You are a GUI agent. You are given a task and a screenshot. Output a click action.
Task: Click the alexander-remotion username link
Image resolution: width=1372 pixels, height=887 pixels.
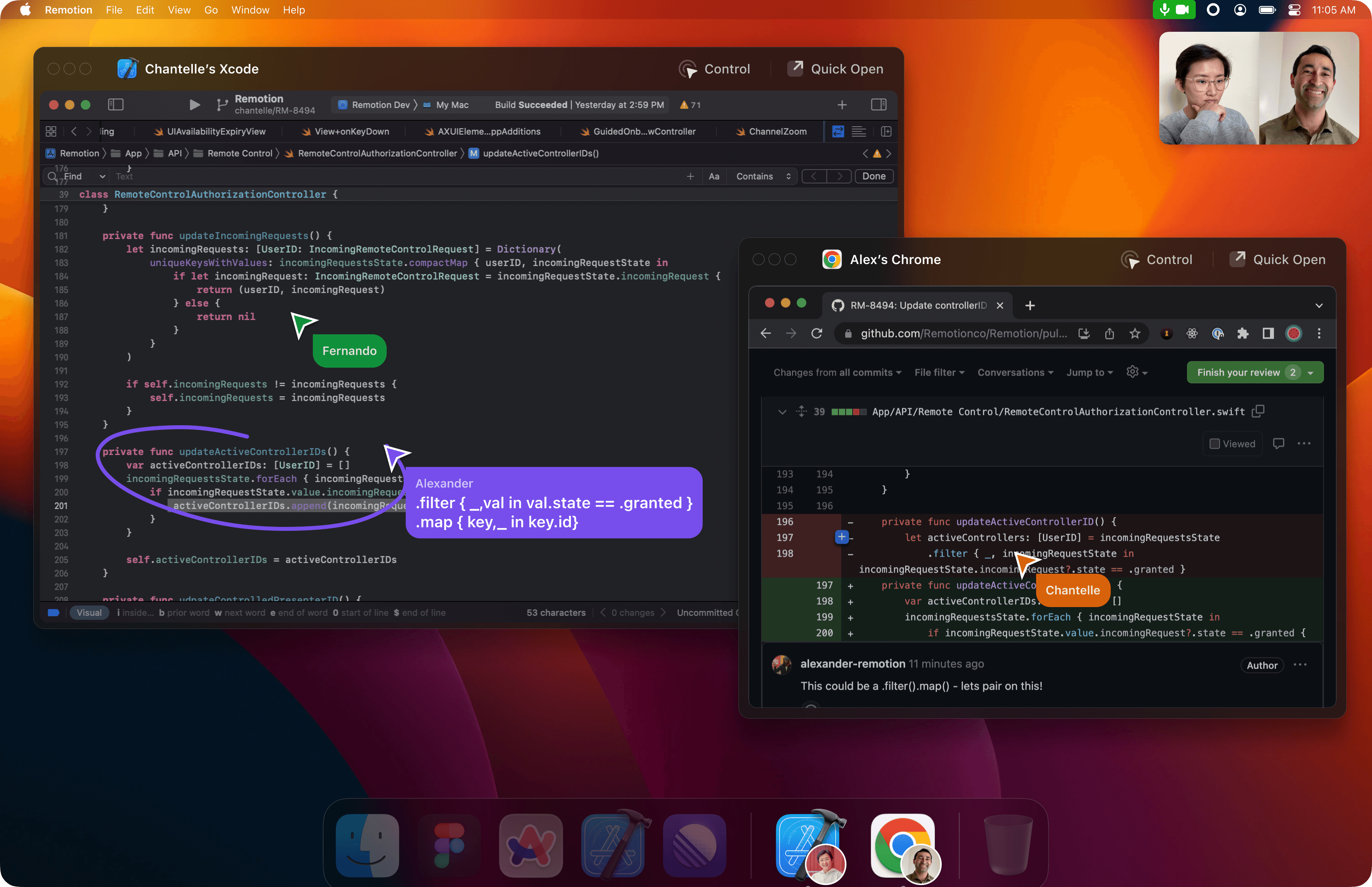[x=852, y=663]
